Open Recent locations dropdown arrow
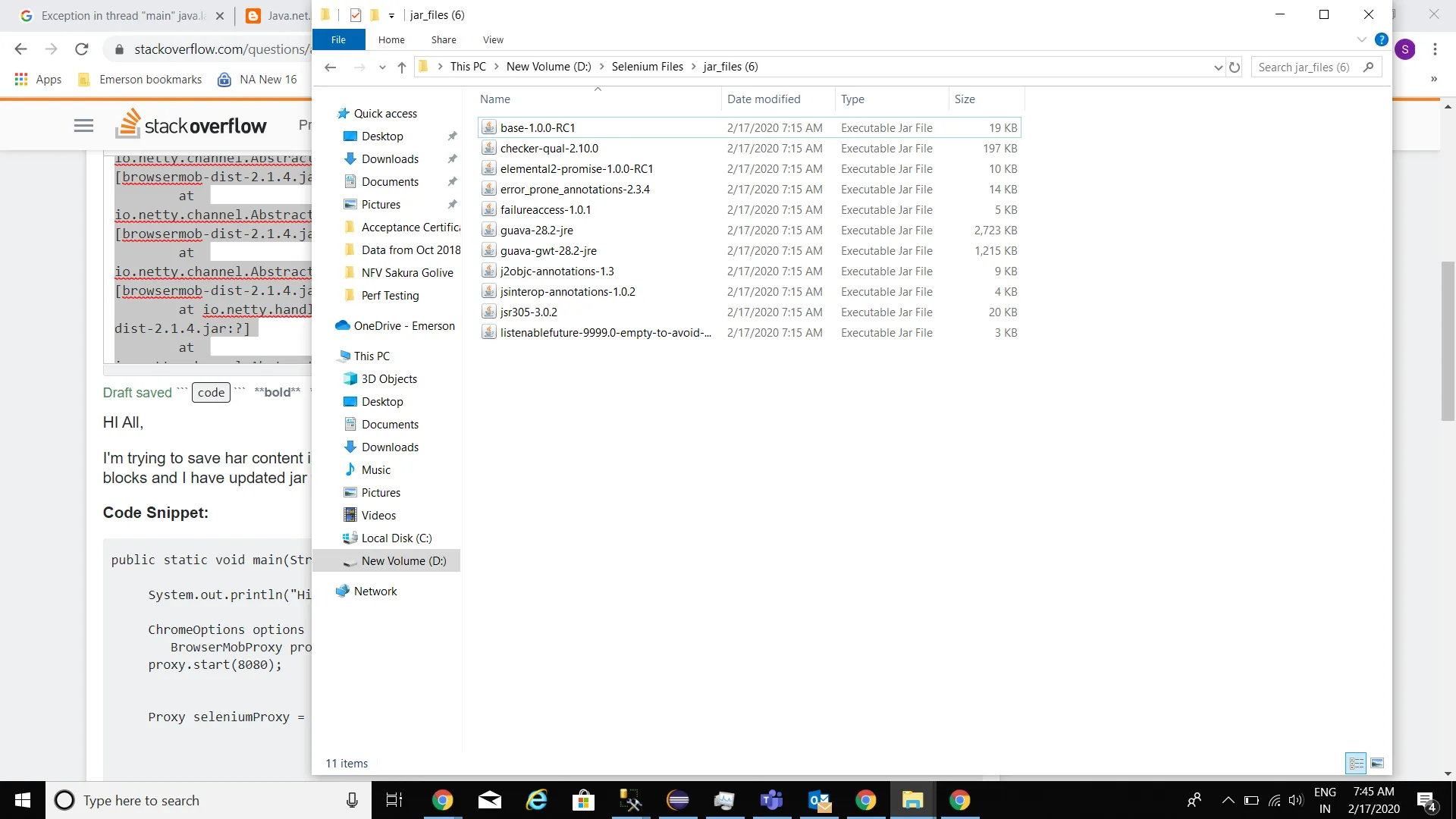Screen dimensions: 1456x819 (382, 67)
